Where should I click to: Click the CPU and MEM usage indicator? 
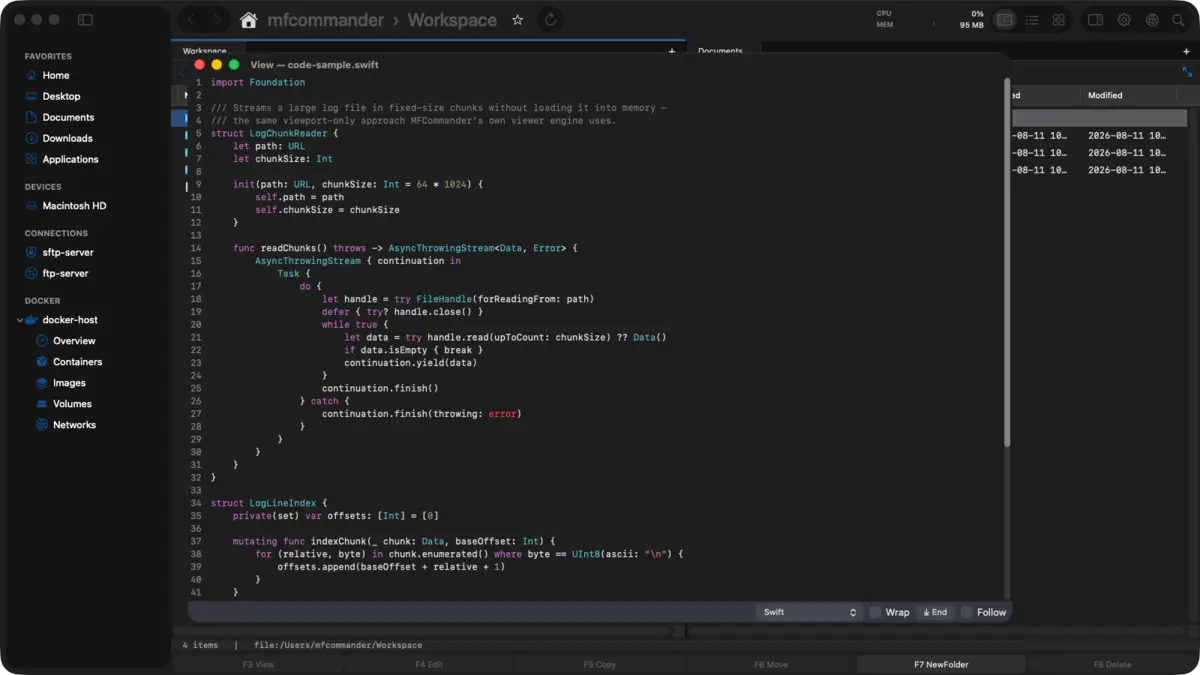click(930, 19)
